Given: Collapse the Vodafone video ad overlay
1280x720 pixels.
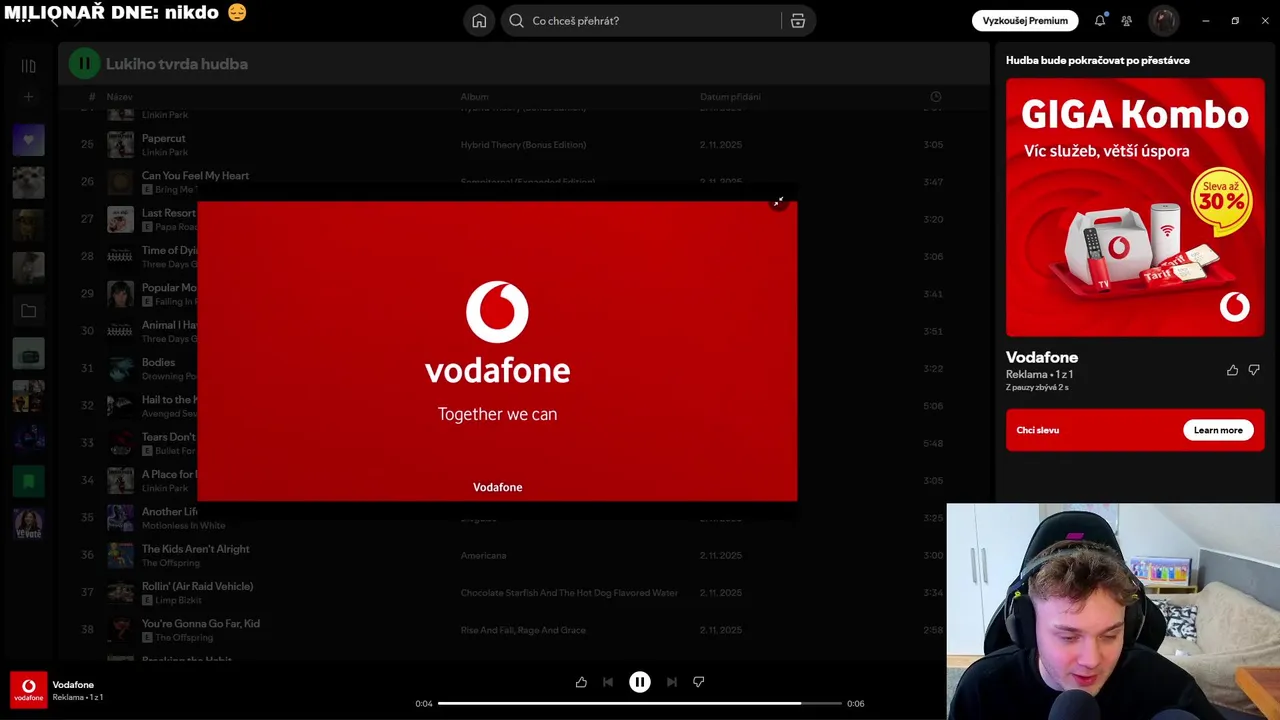Looking at the screenshot, I should [x=778, y=202].
